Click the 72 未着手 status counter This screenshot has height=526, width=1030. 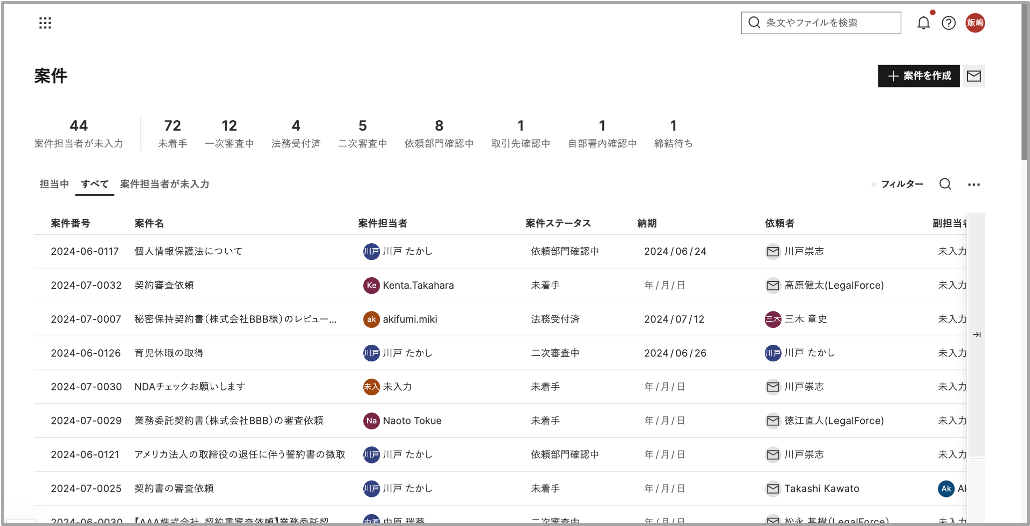pyautogui.click(x=173, y=133)
